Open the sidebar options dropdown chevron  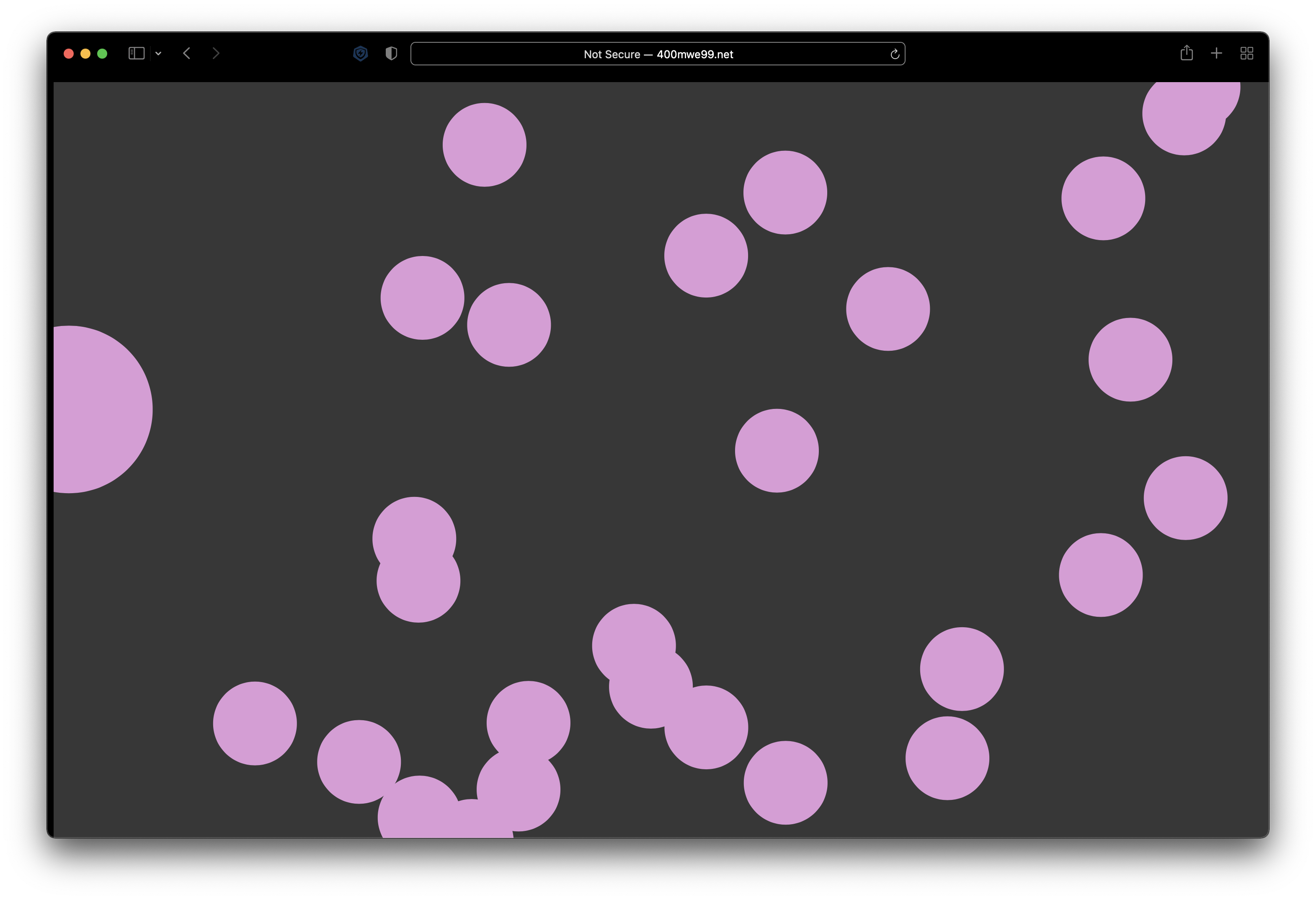click(x=159, y=54)
